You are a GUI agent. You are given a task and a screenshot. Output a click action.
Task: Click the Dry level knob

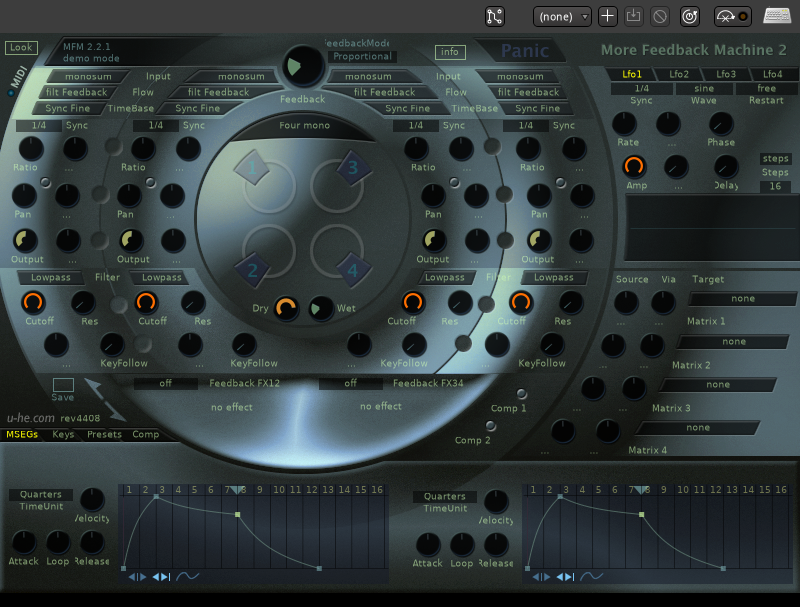[287, 309]
